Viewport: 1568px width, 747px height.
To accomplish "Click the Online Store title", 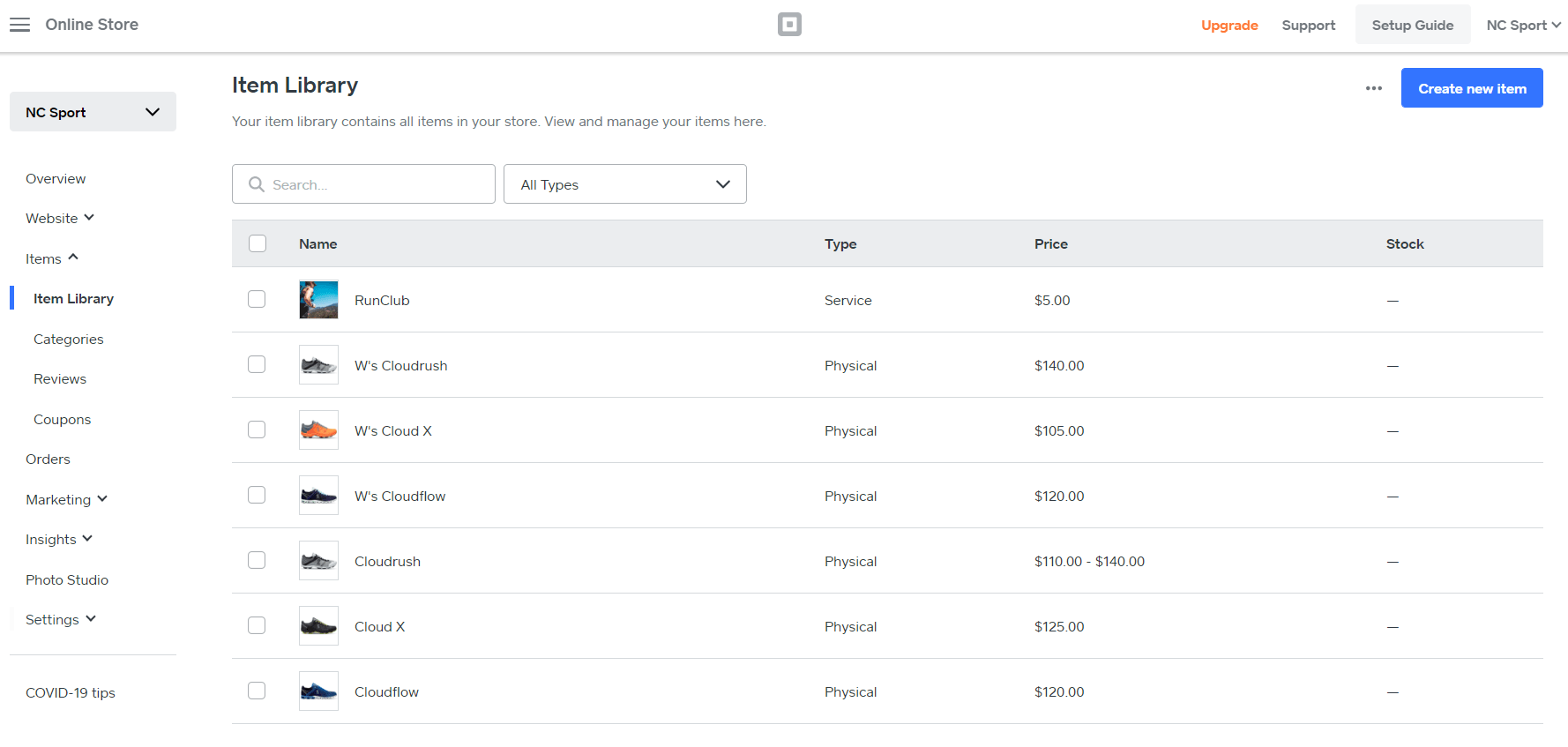I will tap(92, 25).
